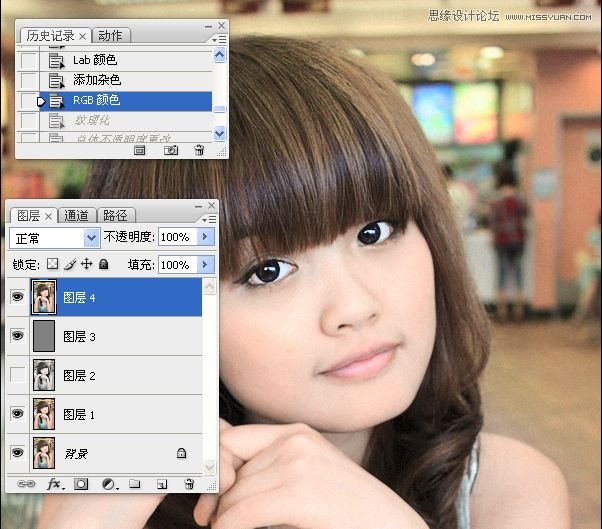Open the fill 填充 slider arrow
Viewport: 602px width, 529px height.
click(205, 264)
